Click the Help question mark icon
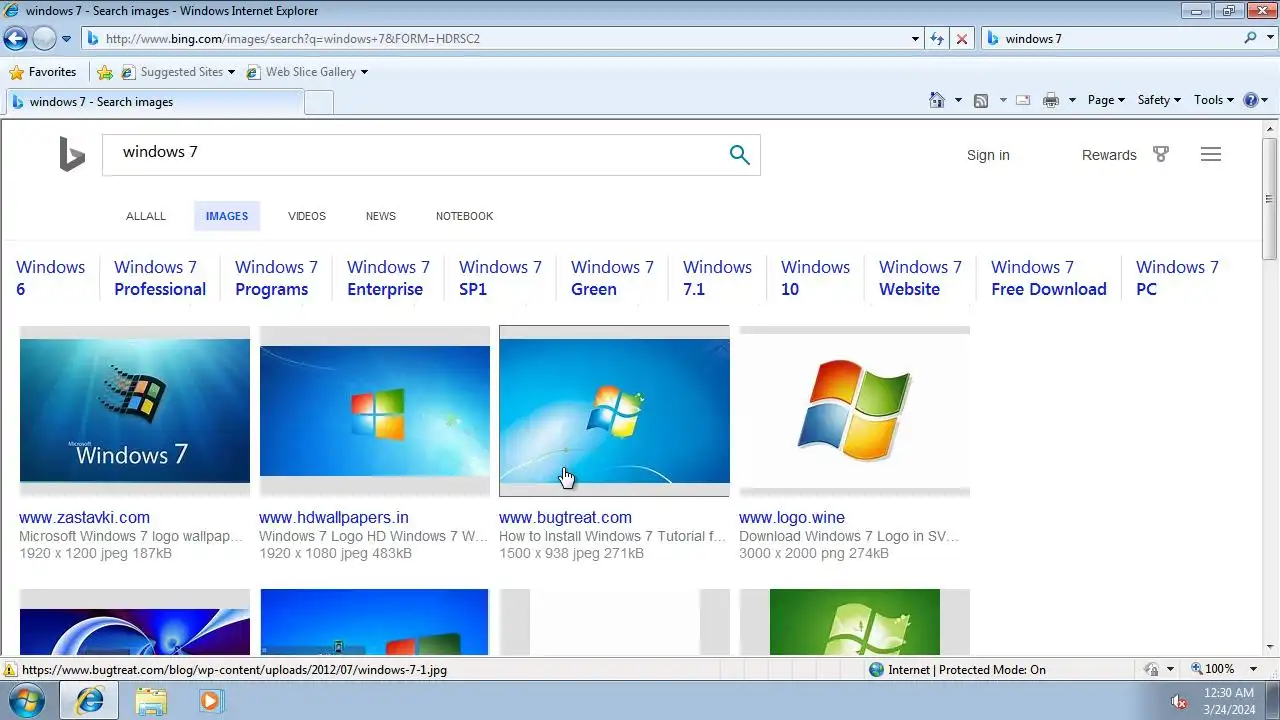 (1250, 100)
